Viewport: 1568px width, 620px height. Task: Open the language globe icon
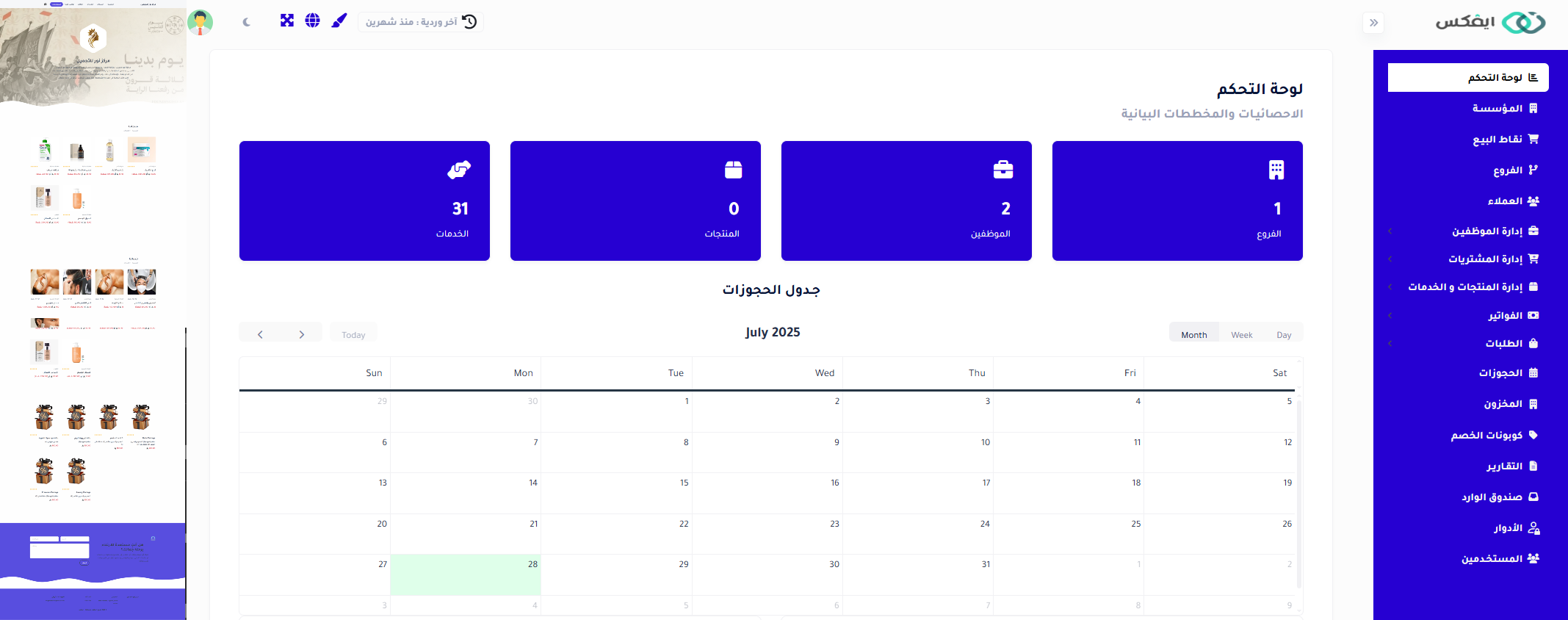point(313,21)
